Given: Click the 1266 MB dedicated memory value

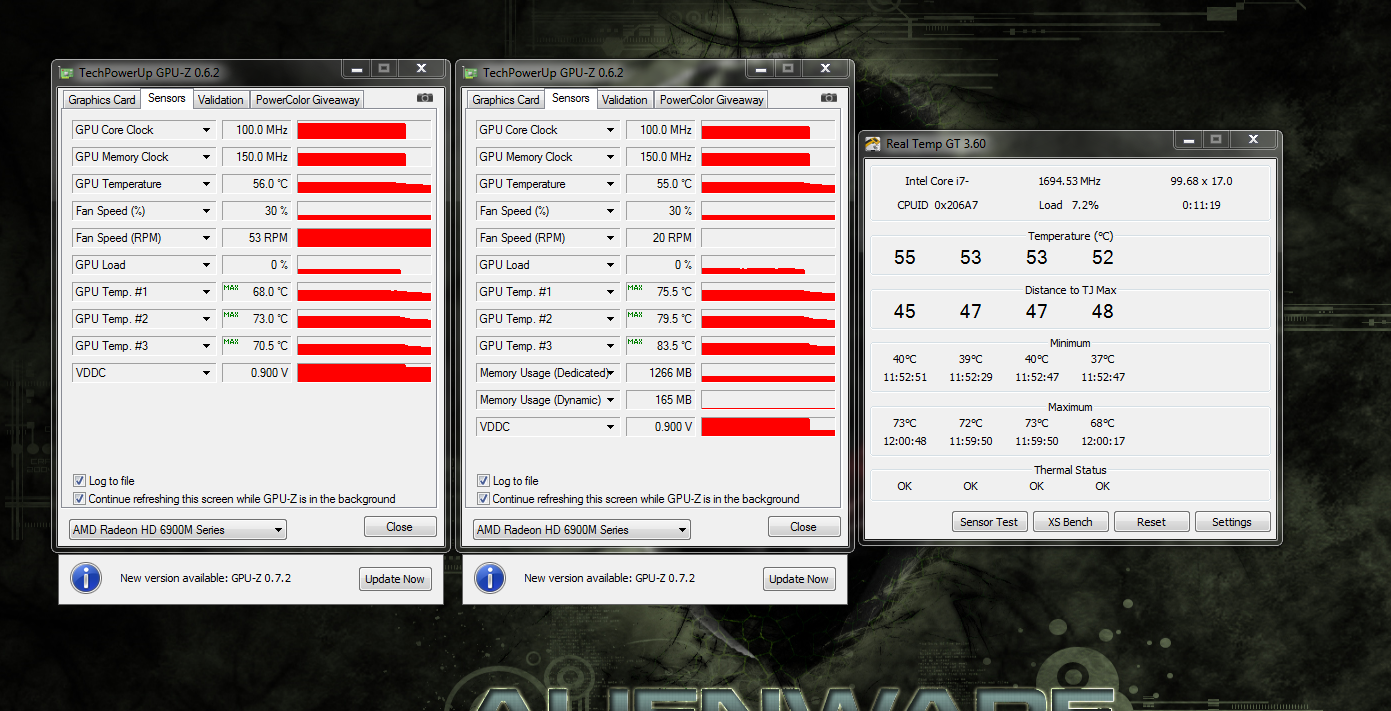Looking at the screenshot, I should click(x=661, y=373).
